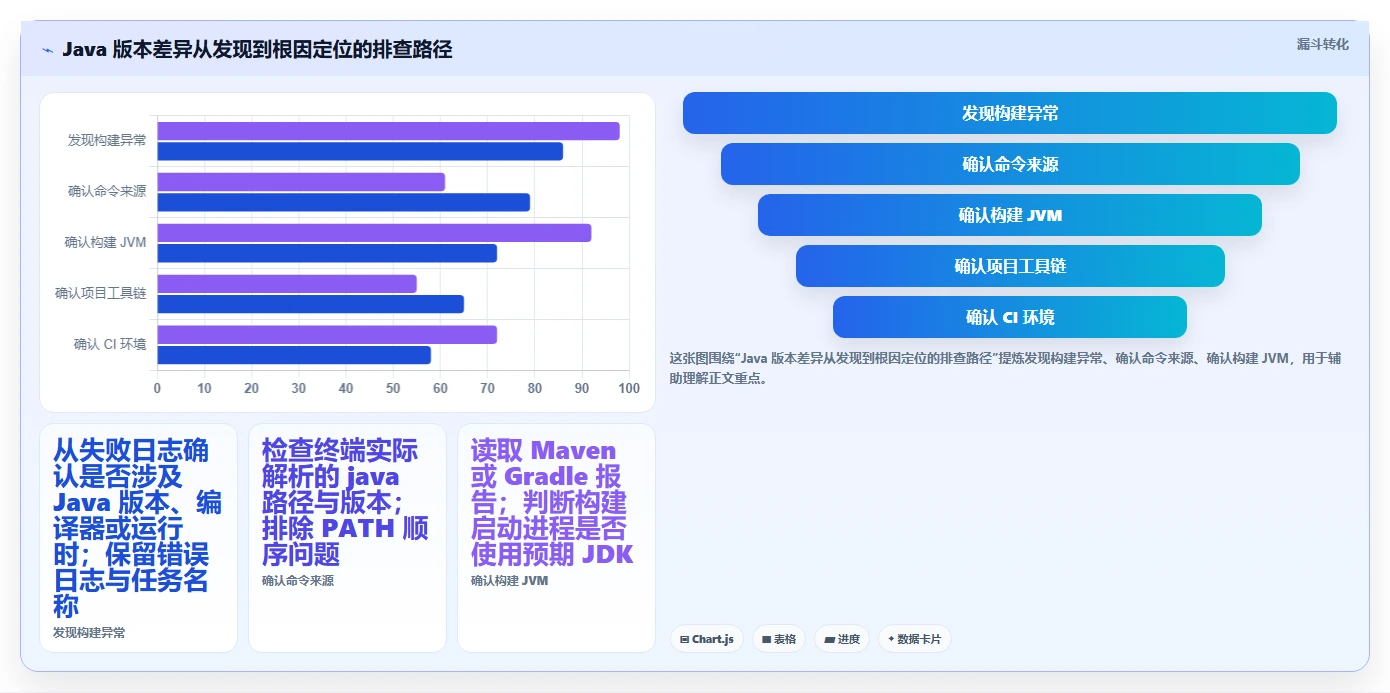Click the purple bar for 确认命令来源
The height and width of the screenshot is (693, 1390).
[301, 182]
